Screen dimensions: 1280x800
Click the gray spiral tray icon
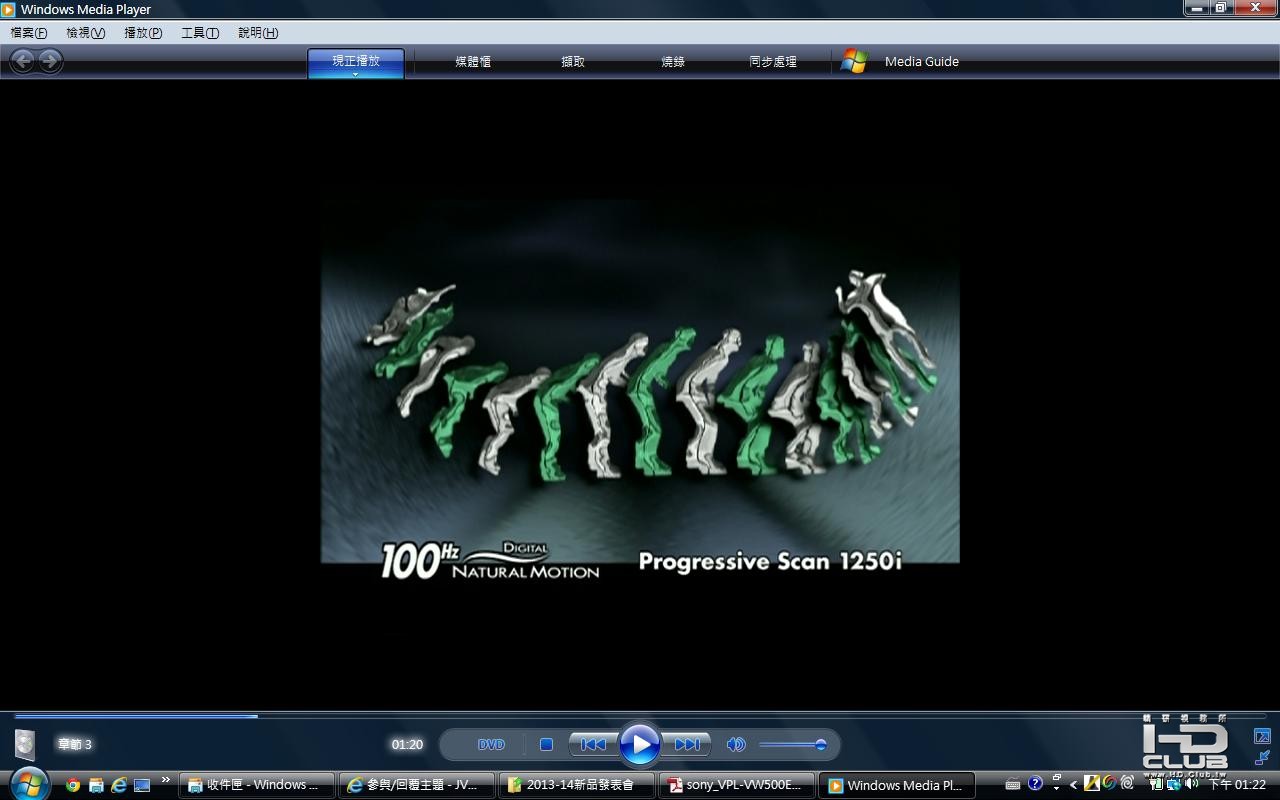pyautogui.click(x=1127, y=784)
